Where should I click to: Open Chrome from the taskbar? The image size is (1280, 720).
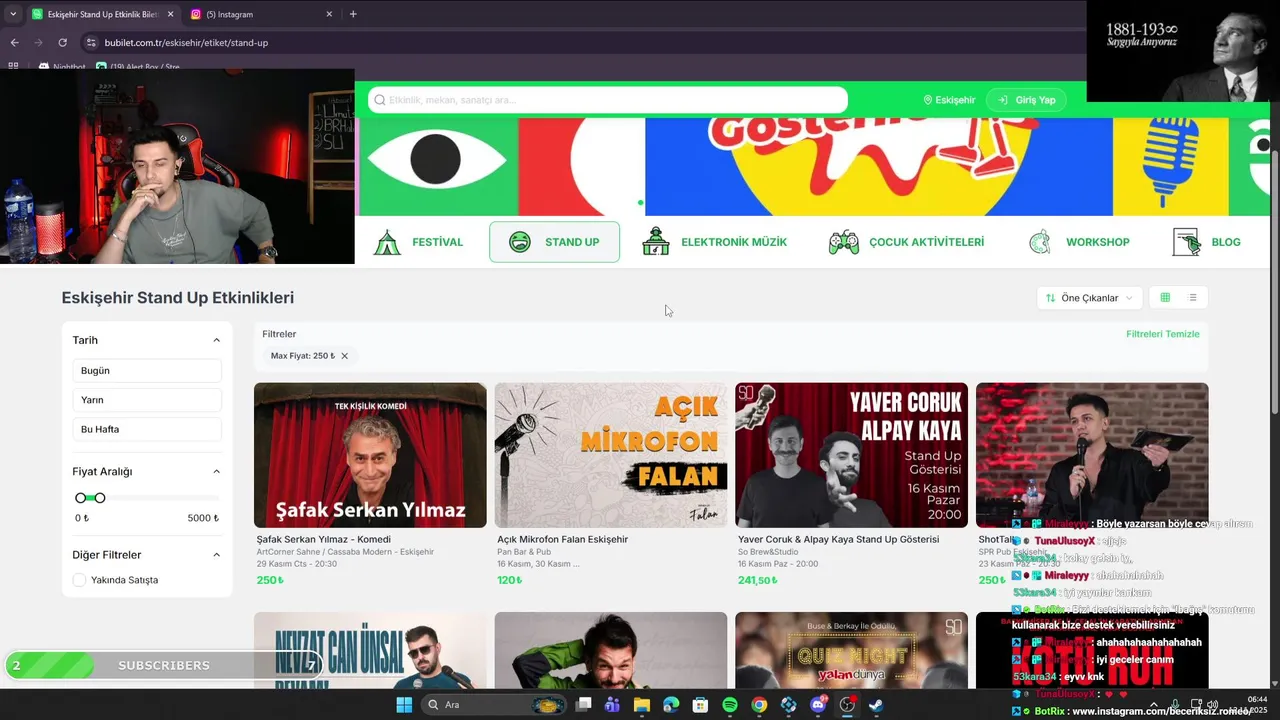click(759, 705)
